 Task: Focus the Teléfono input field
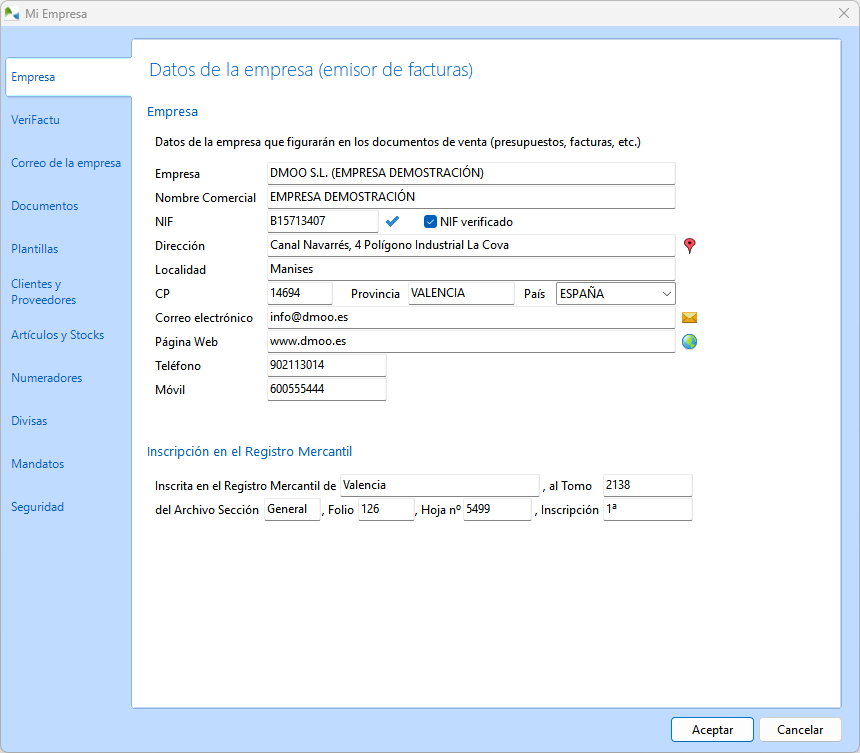click(x=326, y=366)
